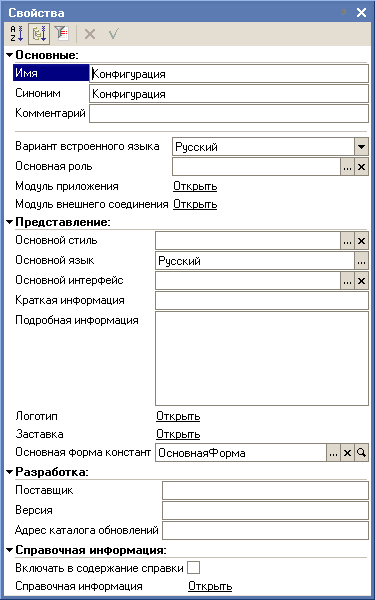Click the Подробная информация text area
The width and height of the screenshot is (375, 600).
click(x=262, y=358)
